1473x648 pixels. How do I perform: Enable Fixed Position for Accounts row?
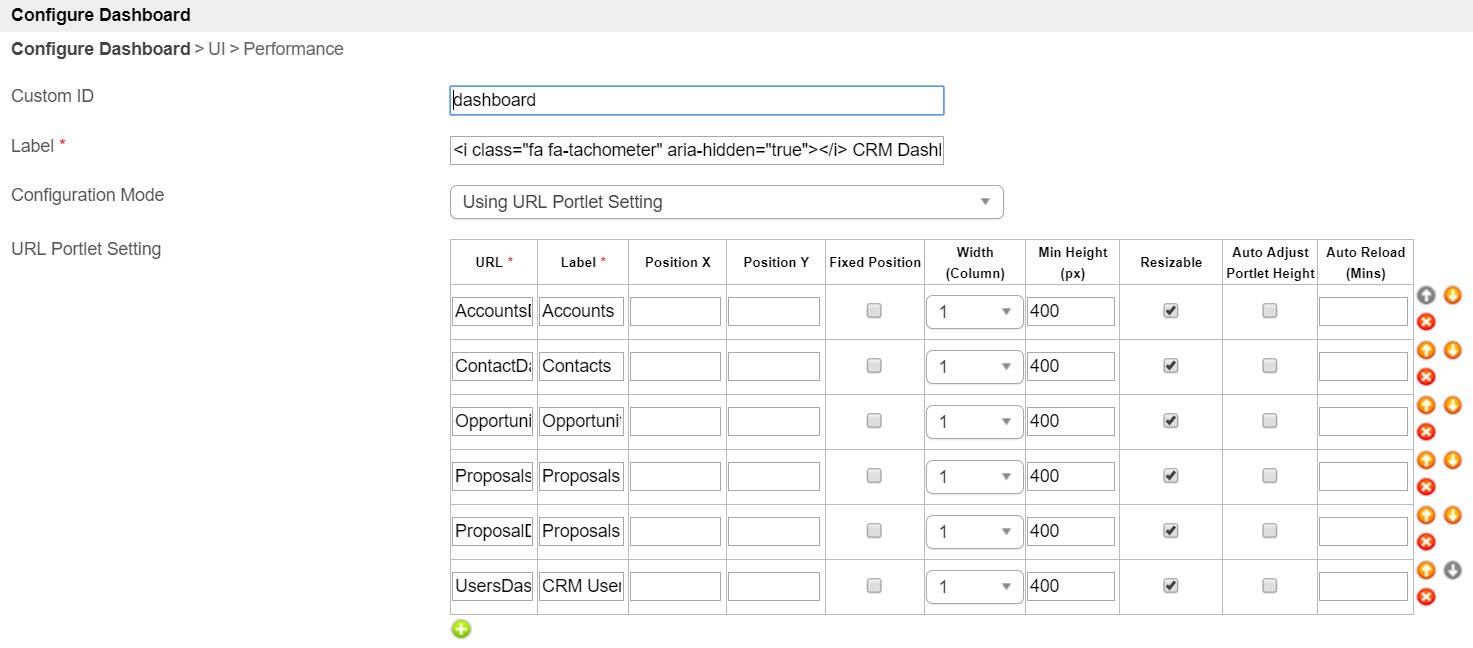(874, 311)
